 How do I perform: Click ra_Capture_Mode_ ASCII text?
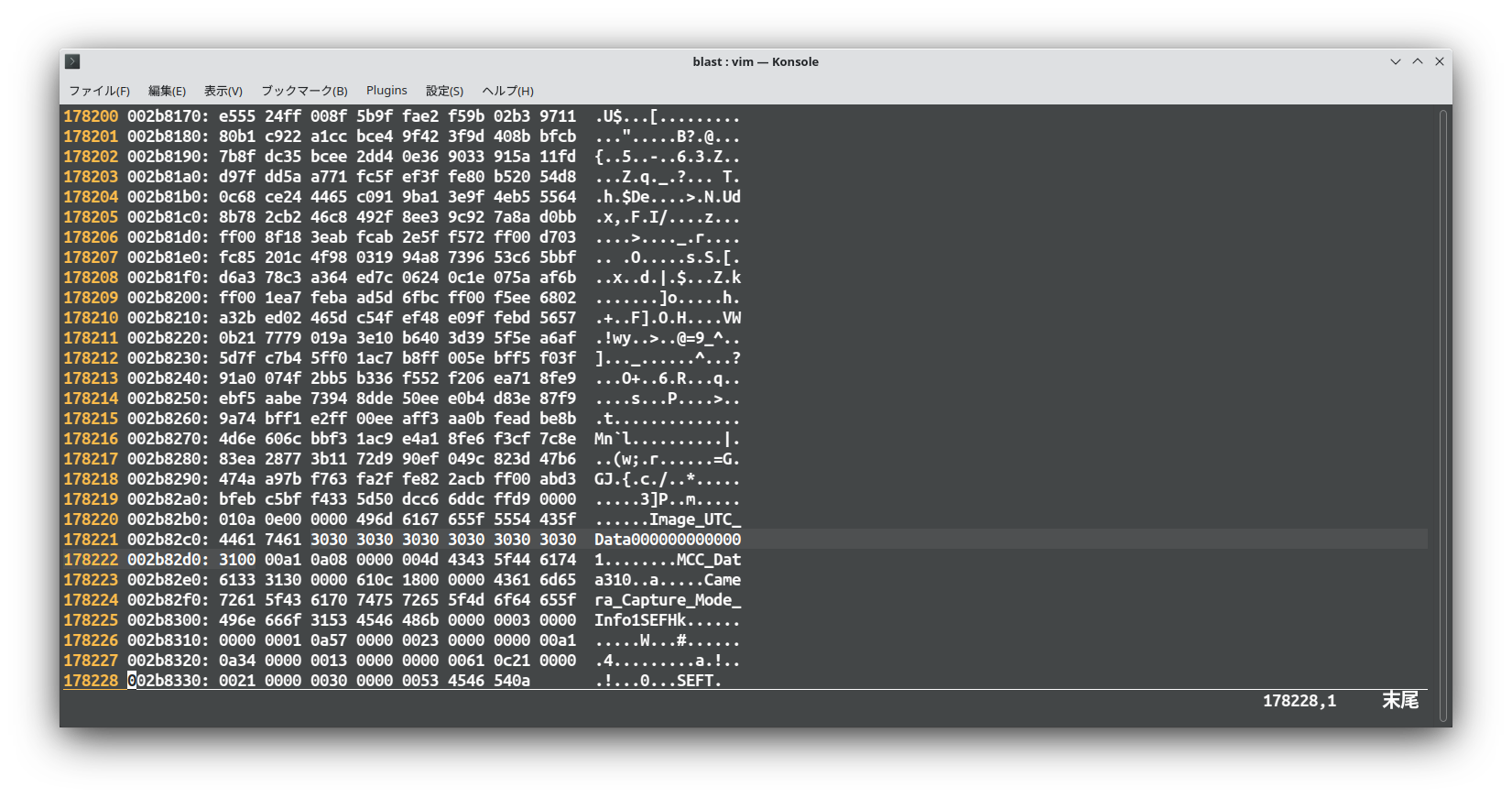point(667,600)
